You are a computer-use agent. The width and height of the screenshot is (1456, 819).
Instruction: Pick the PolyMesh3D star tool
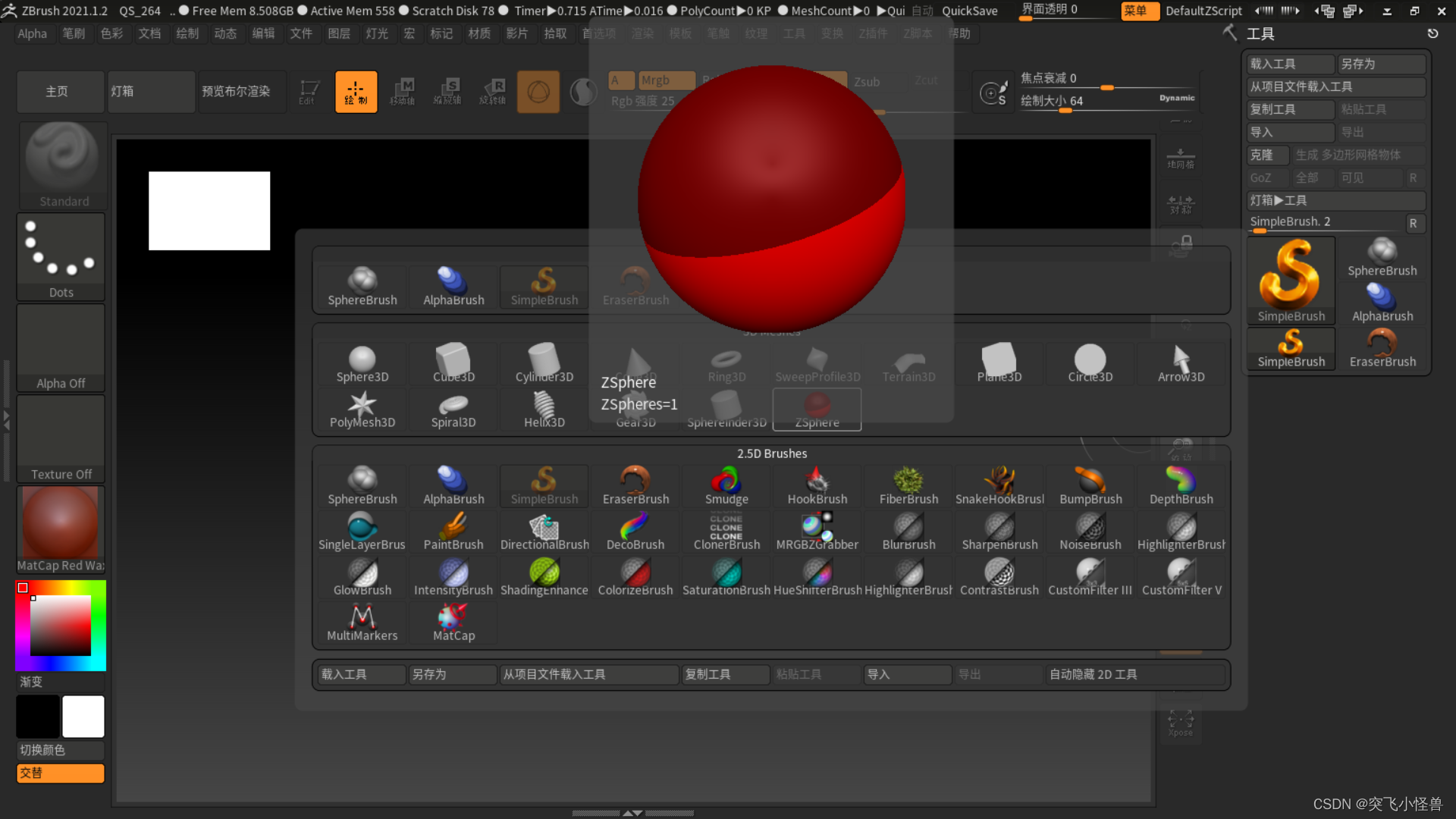[362, 409]
